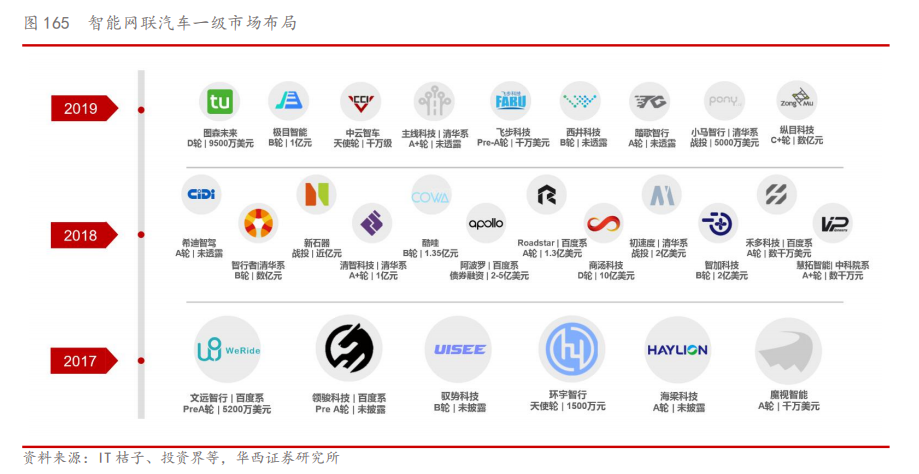Viewport: 919px width, 474px height.
Task: Click the text 智行者 | 清华系
Action: pyautogui.click(x=258, y=265)
